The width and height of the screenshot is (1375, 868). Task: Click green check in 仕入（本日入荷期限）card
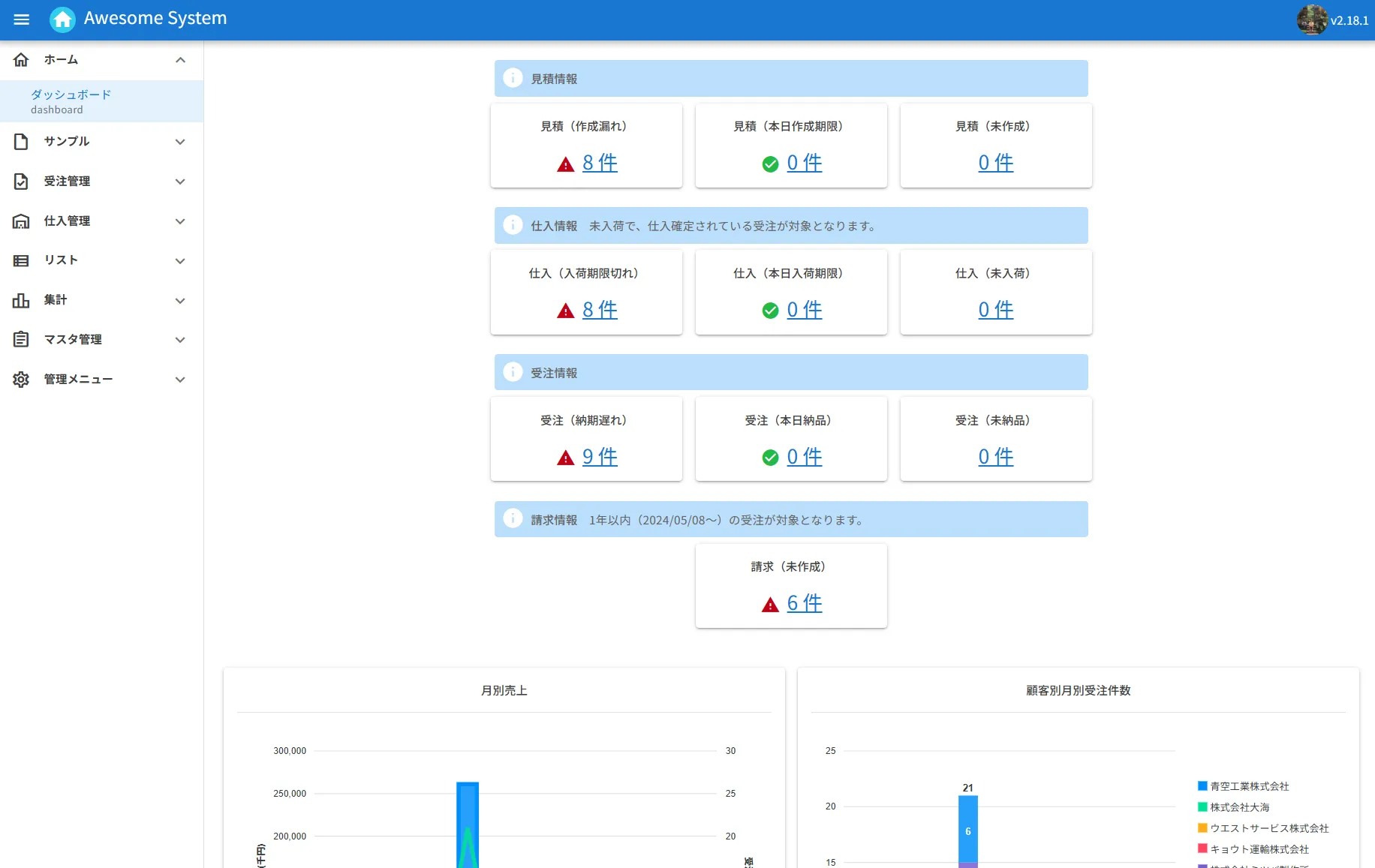pos(770,311)
